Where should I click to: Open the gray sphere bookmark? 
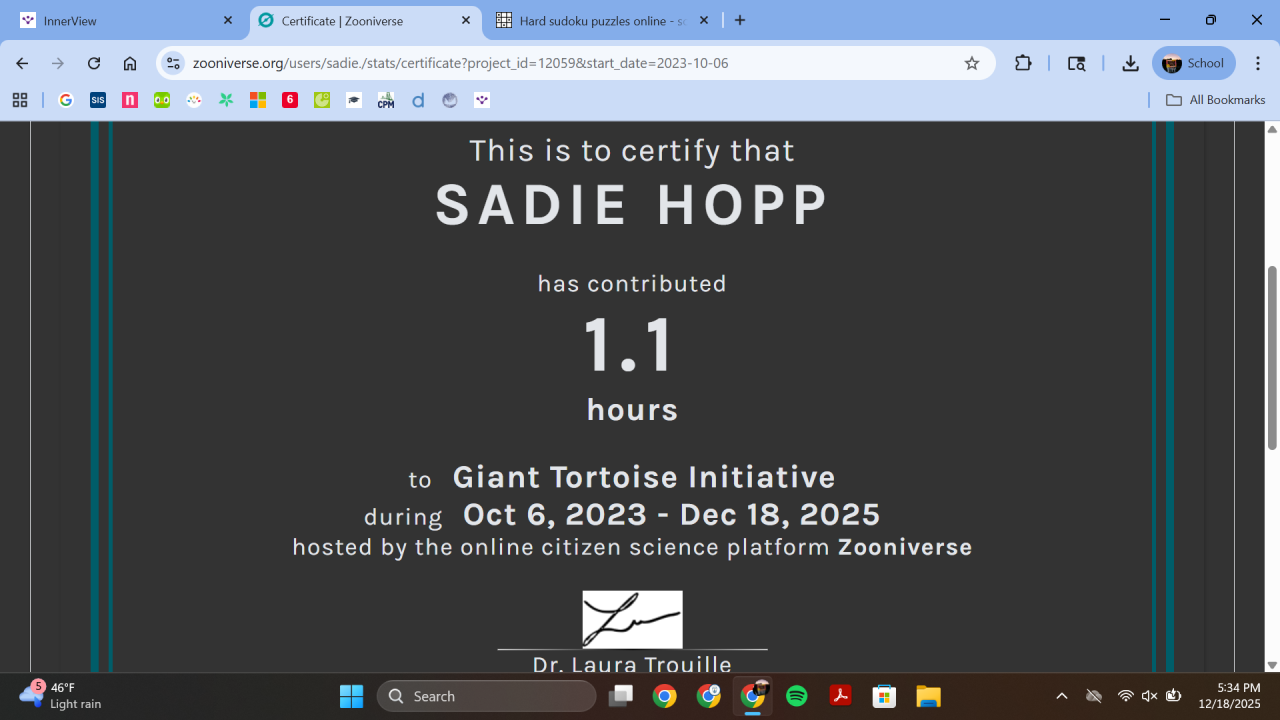[450, 100]
